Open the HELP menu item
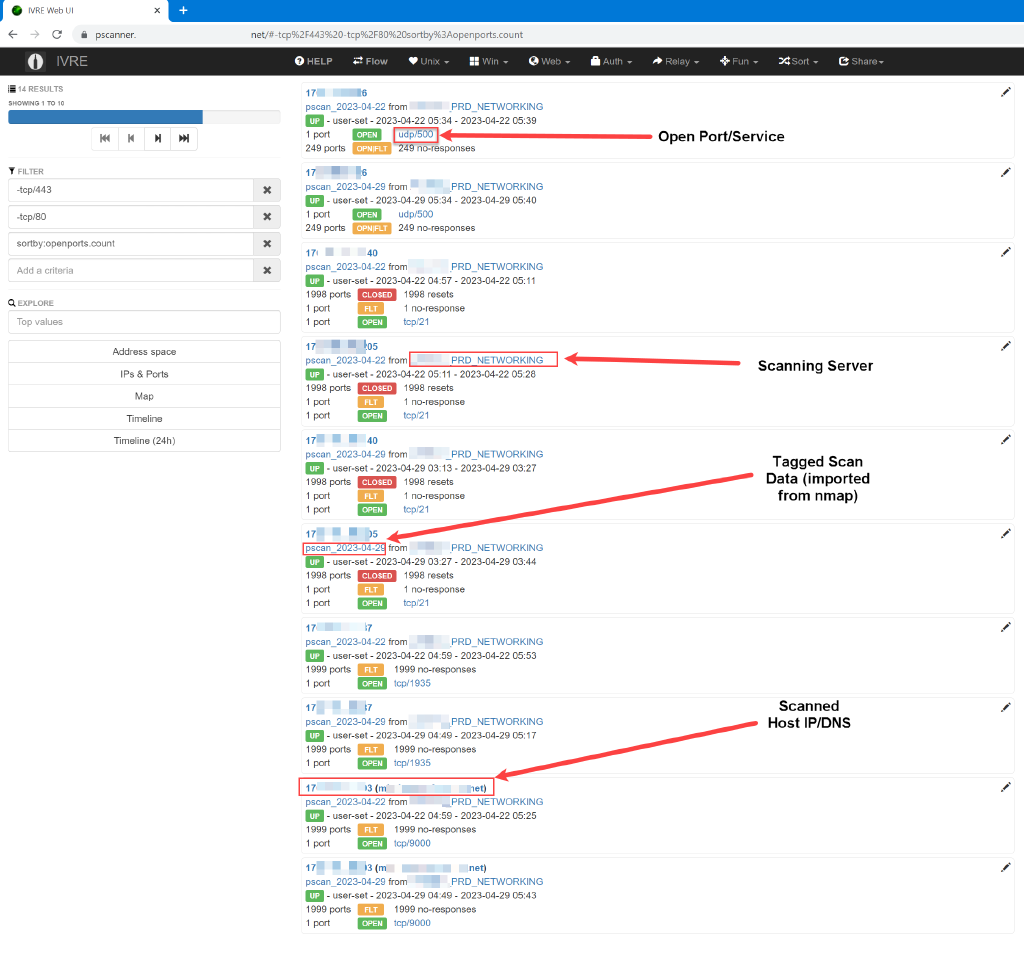The height and width of the screenshot is (956, 1024). coord(313,61)
